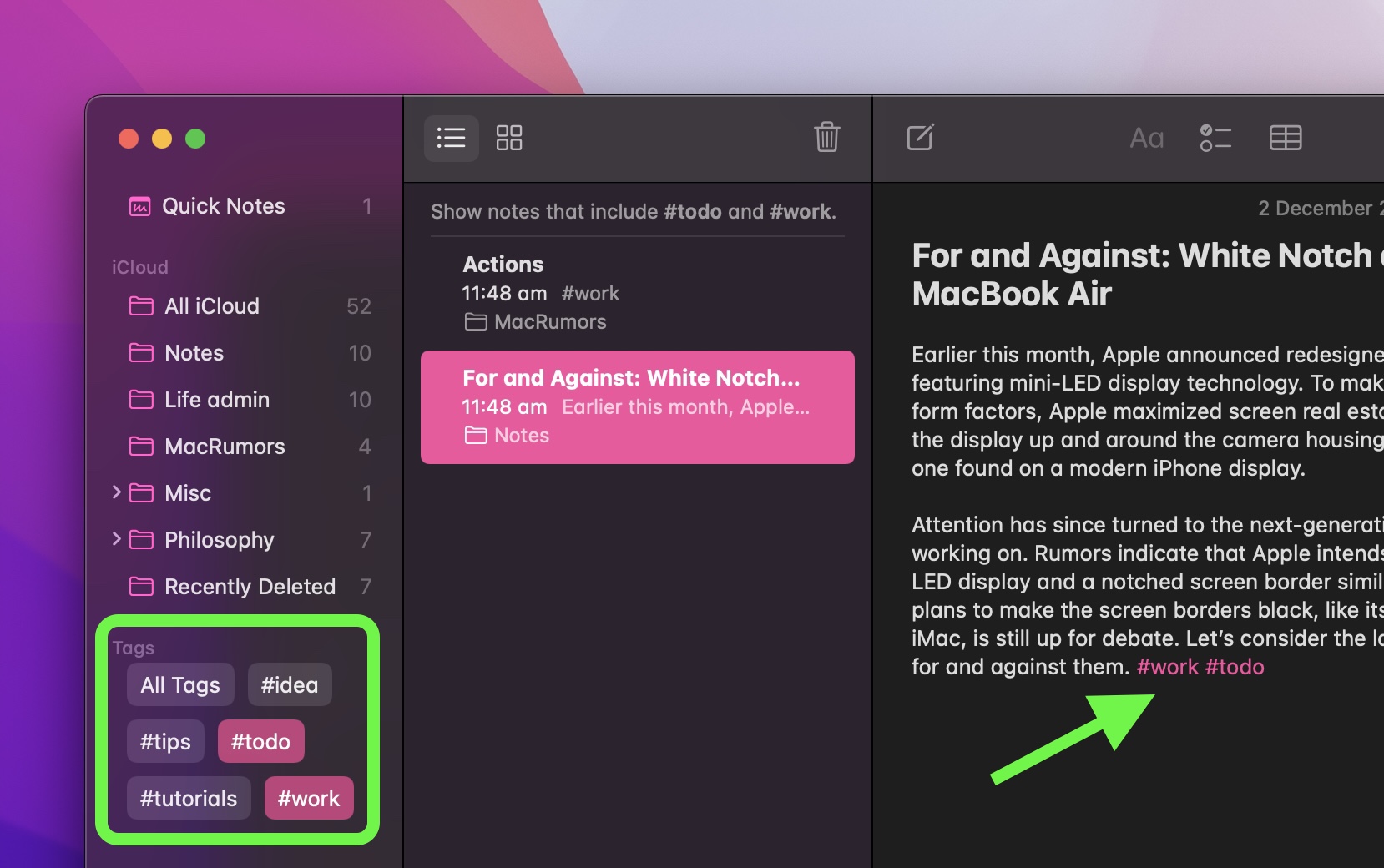Select the Philosophy folder
Image resolution: width=1384 pixels, height=868 pixels.
point(250,540)
